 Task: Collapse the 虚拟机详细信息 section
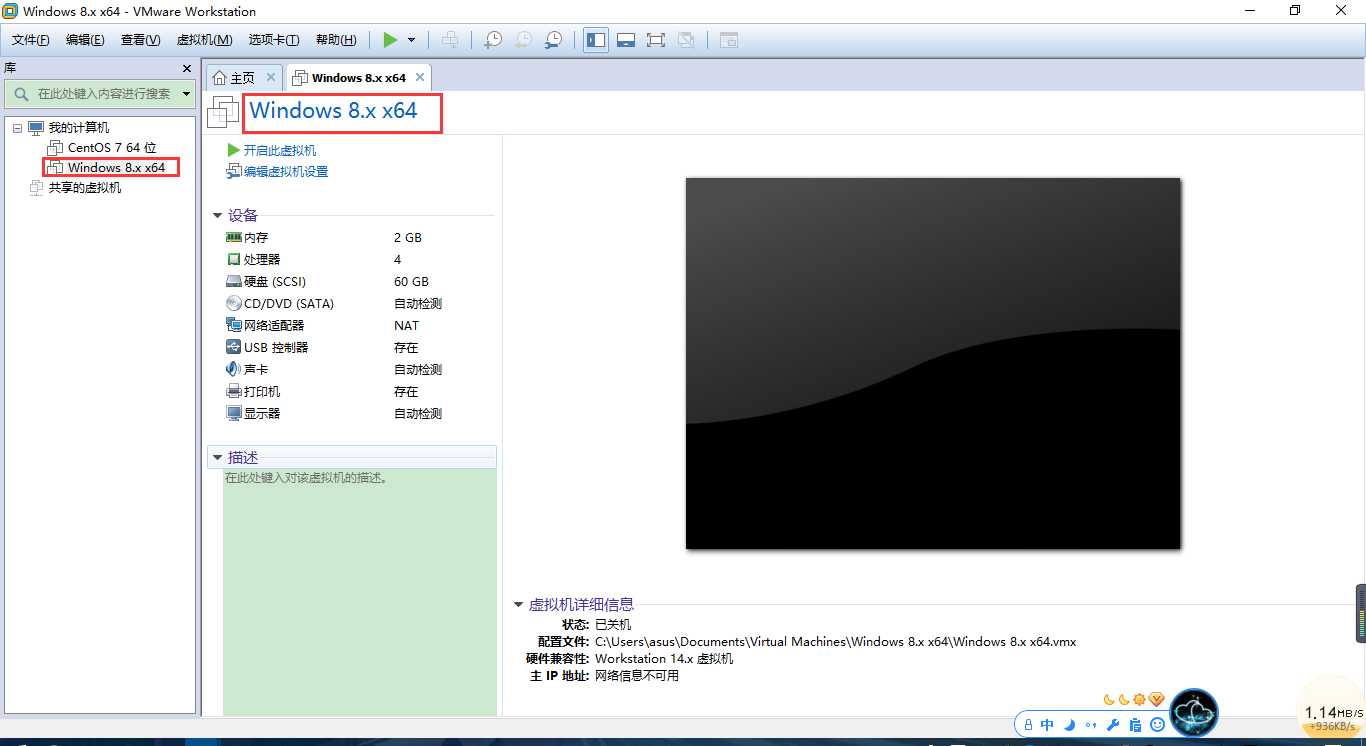(x=518, y=605)
